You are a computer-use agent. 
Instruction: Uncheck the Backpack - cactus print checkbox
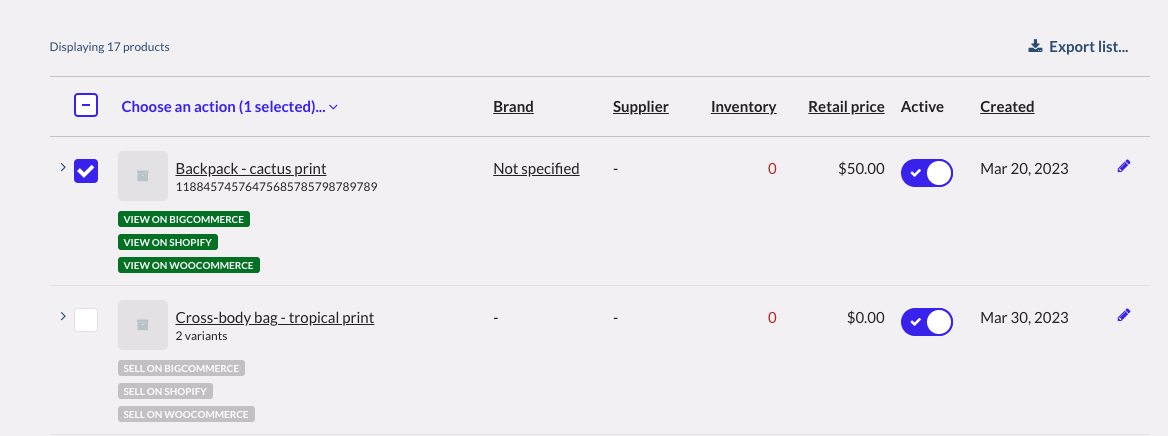(86, 171)
